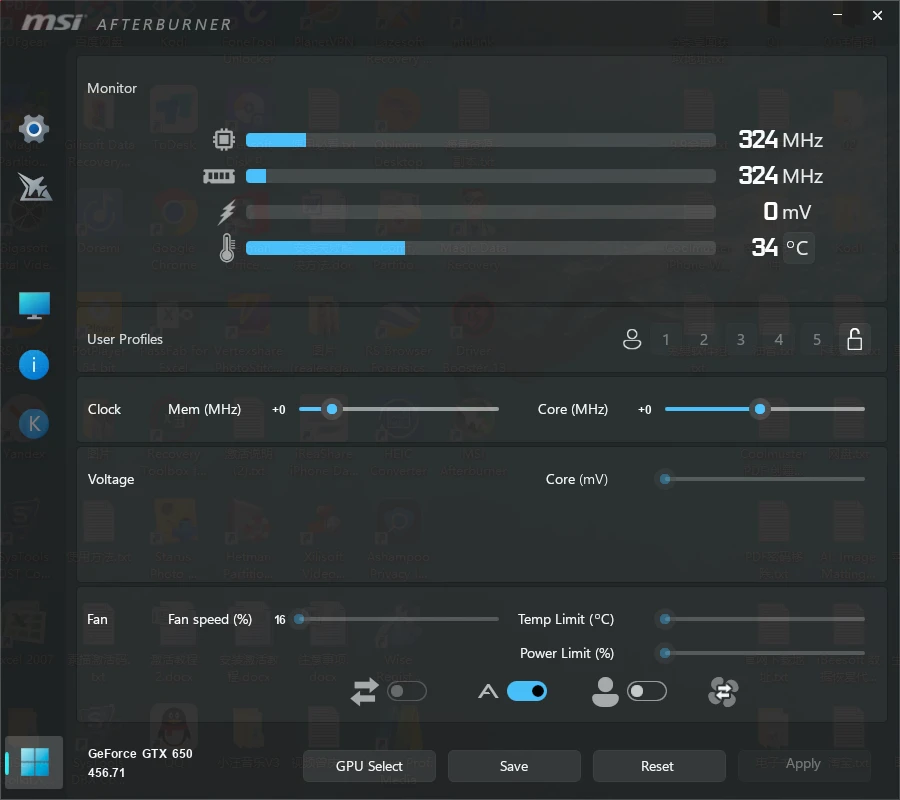
Task: Click the fan icon near Power Limit controls
Action: click(722, 691)
